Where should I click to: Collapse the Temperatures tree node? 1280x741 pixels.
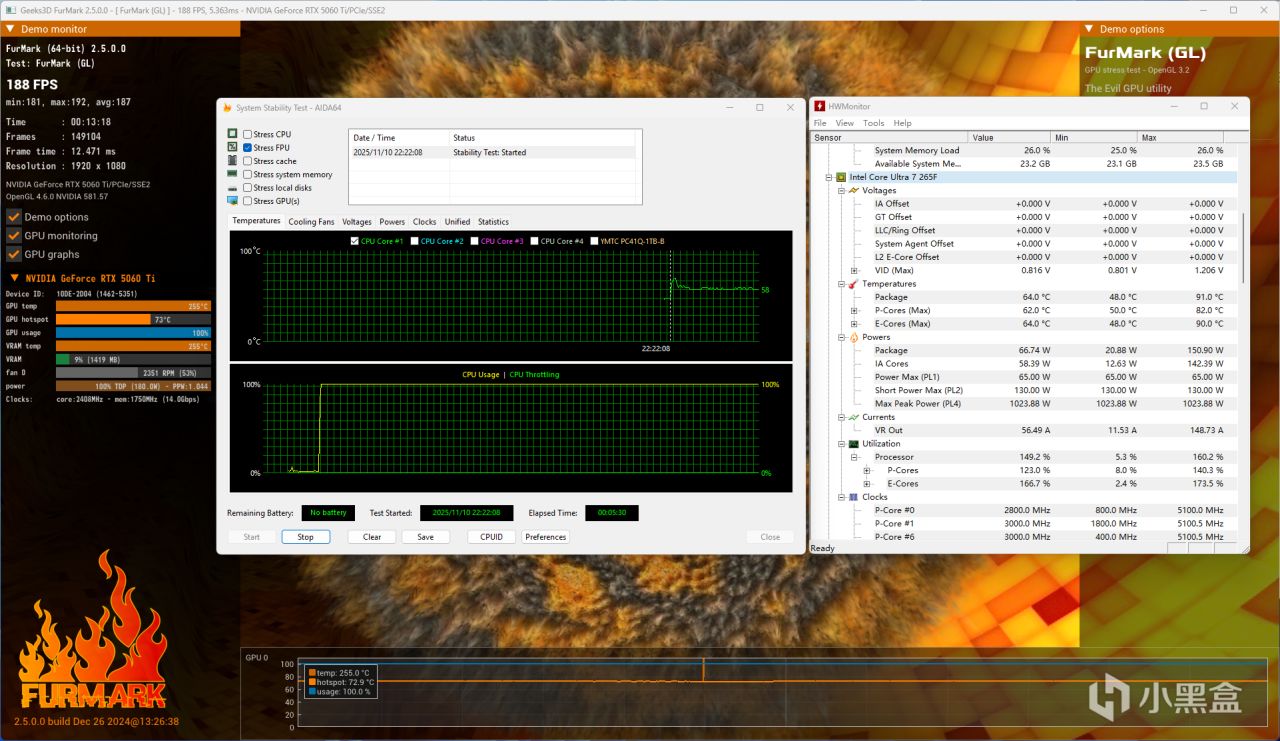(841, 284)
